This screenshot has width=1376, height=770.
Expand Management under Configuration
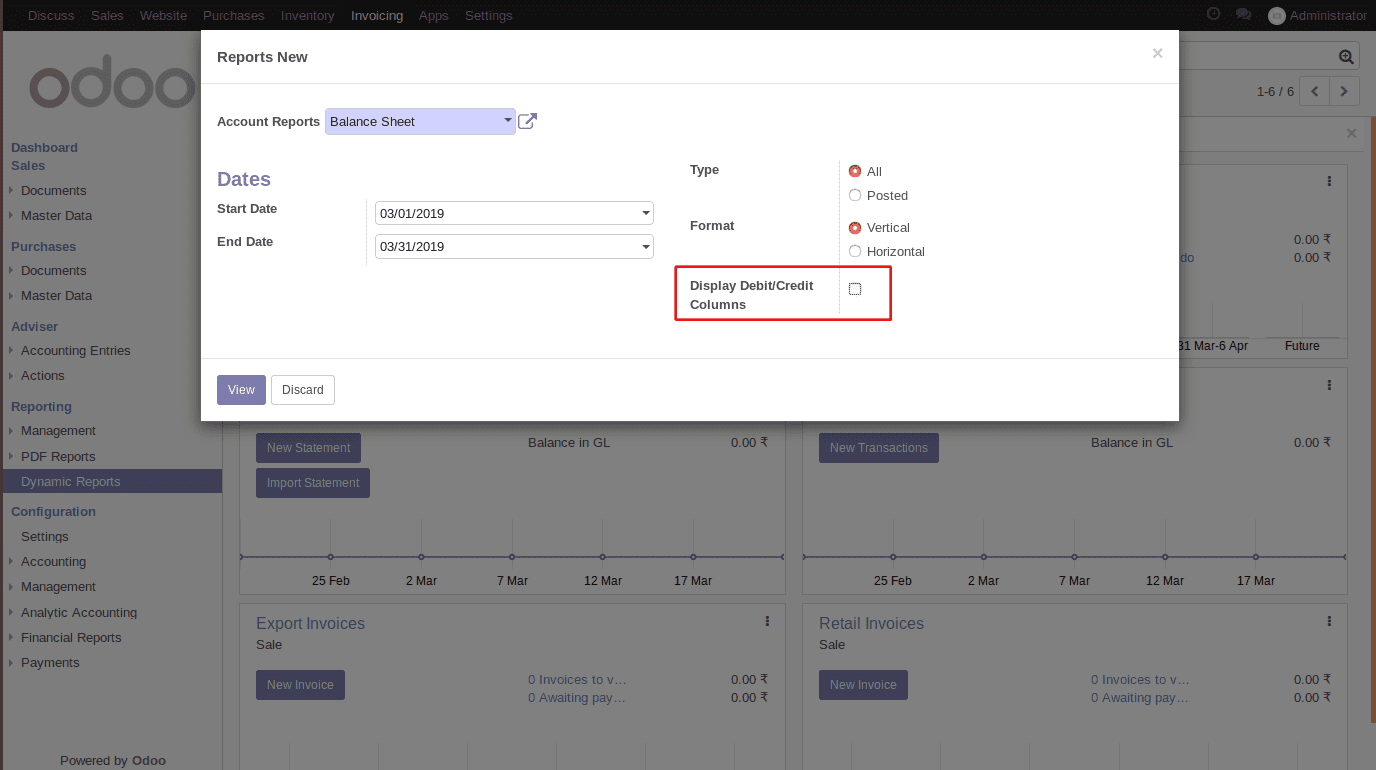[x=58, y=586]
